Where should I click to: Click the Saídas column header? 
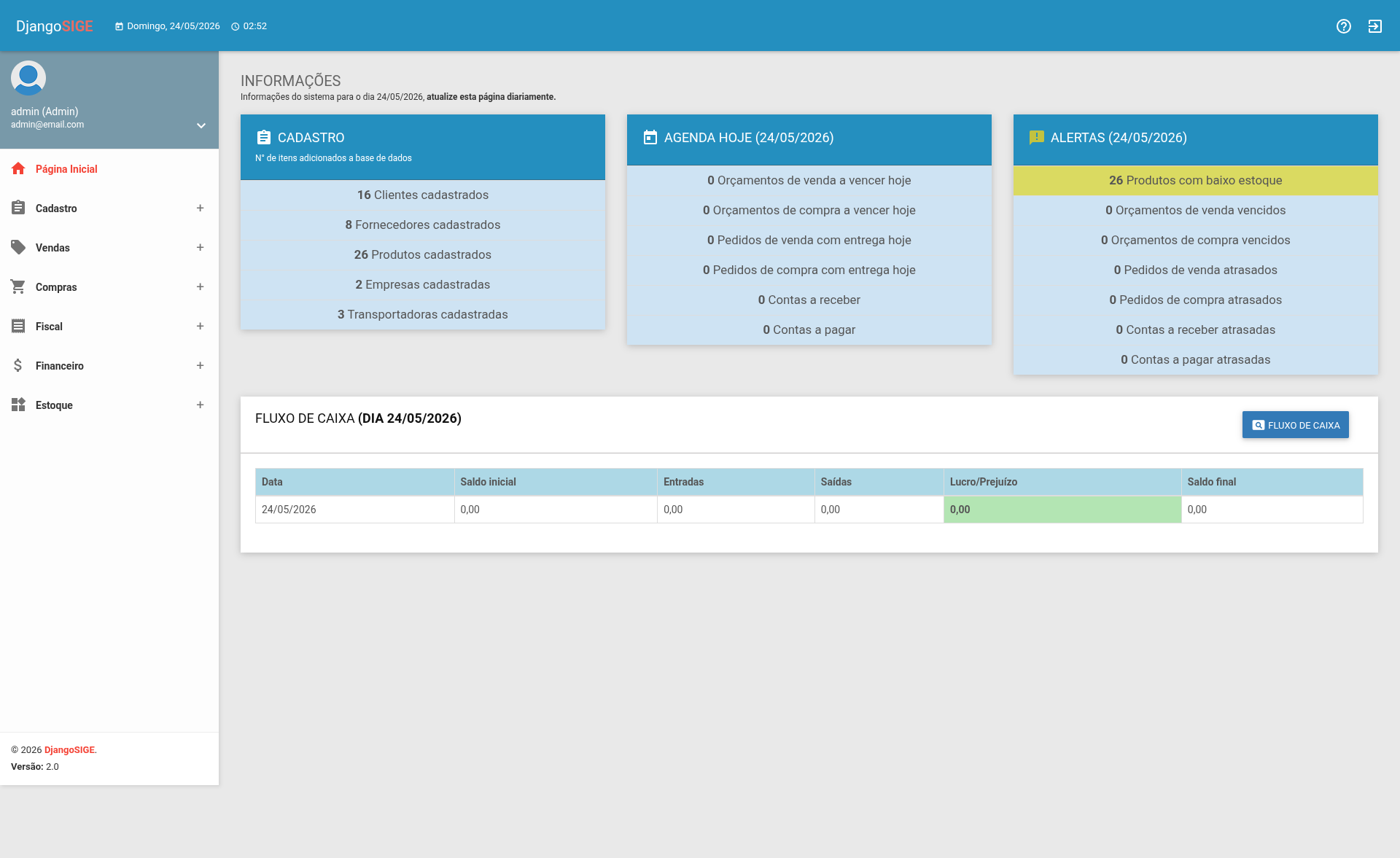879,482
